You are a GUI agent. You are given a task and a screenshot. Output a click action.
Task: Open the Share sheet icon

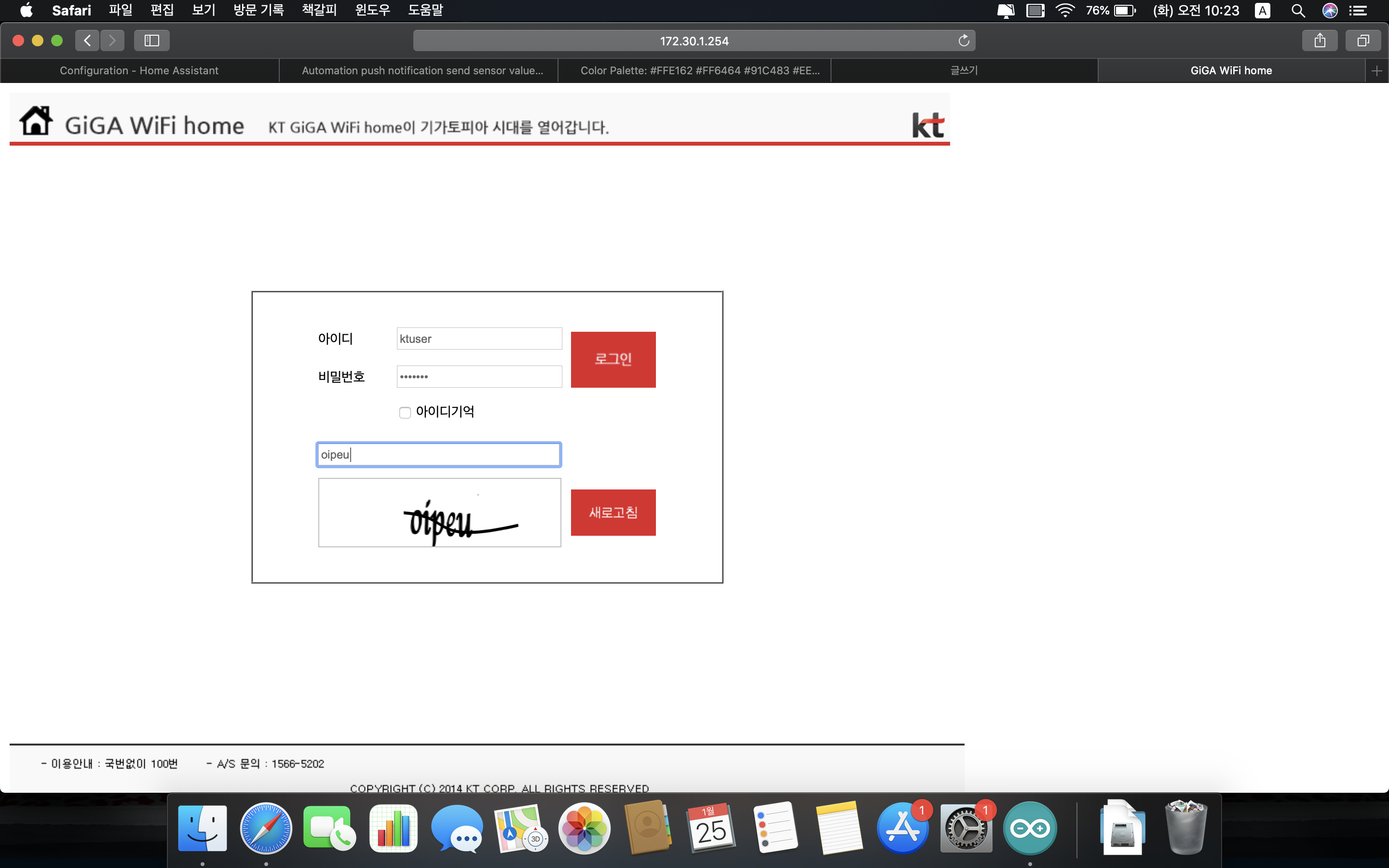click(x=1320, y=40)
